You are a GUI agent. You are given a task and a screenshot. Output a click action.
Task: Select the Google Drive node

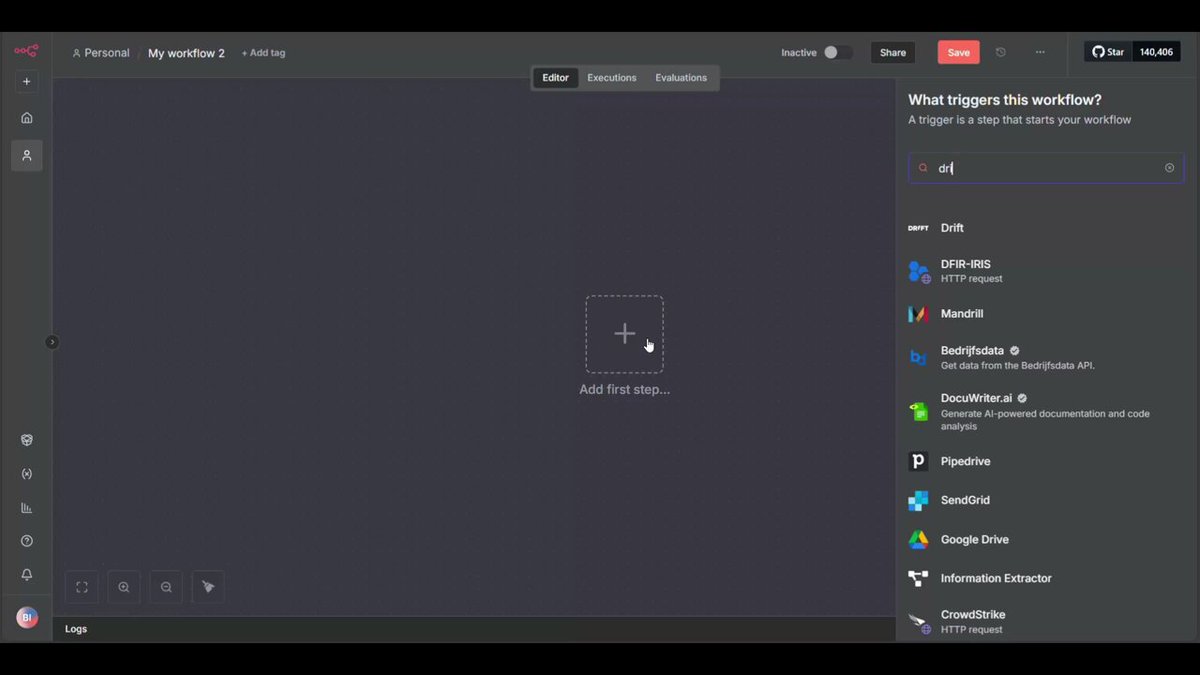[x=1046, y=539]
